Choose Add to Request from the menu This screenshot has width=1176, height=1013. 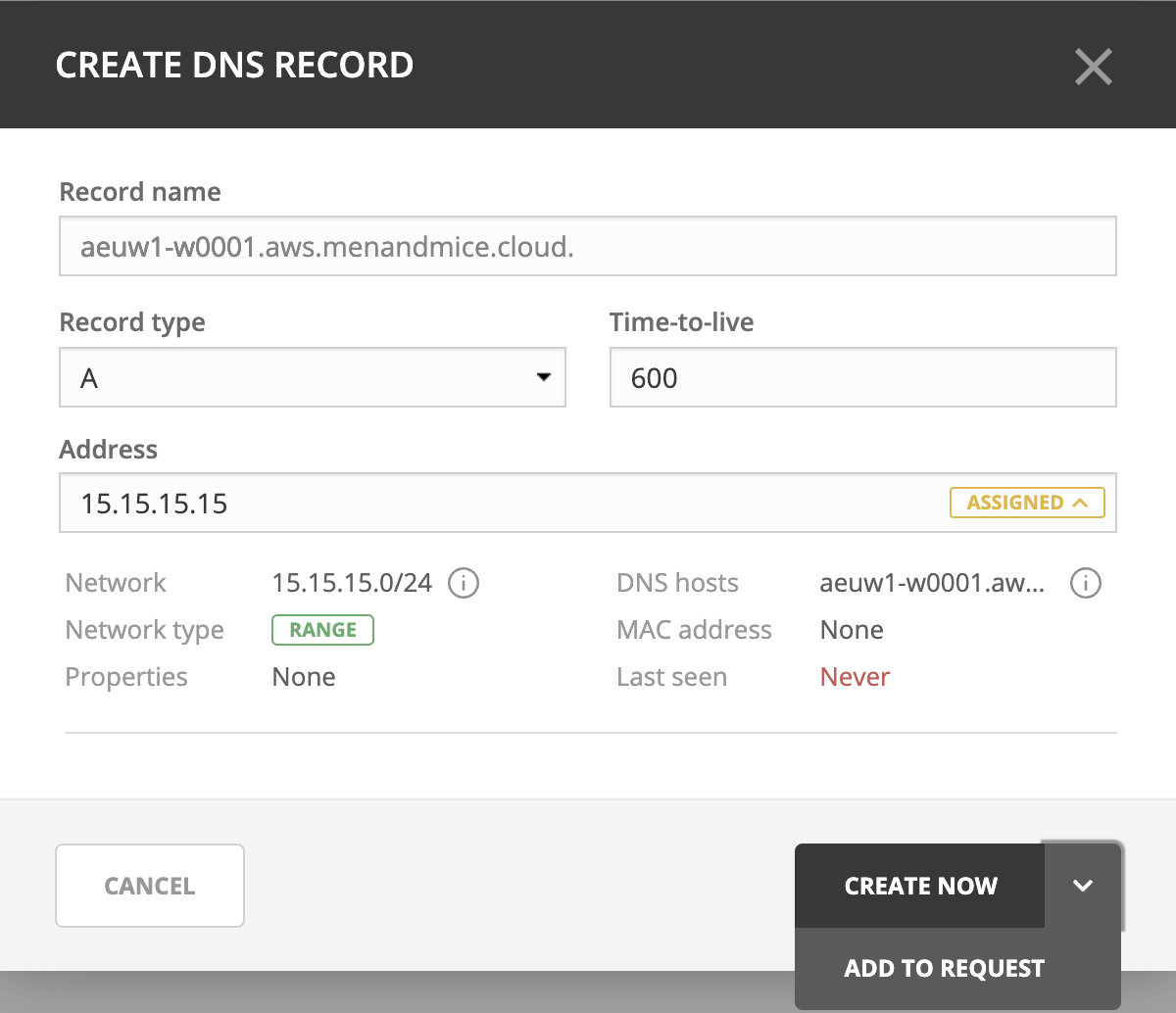pos(944,968)
